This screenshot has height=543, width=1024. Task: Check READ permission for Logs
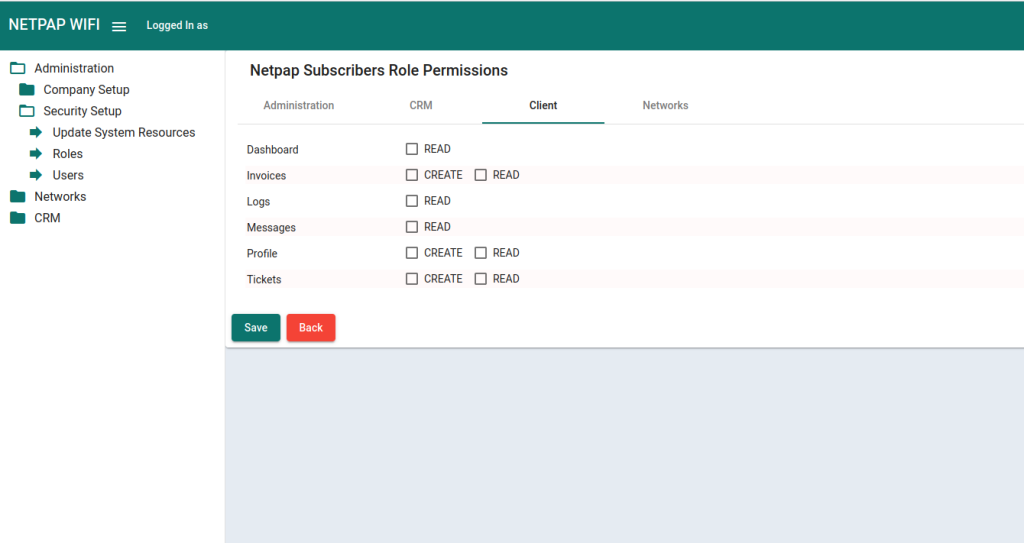pyautogui.click(x=411, y=201)
